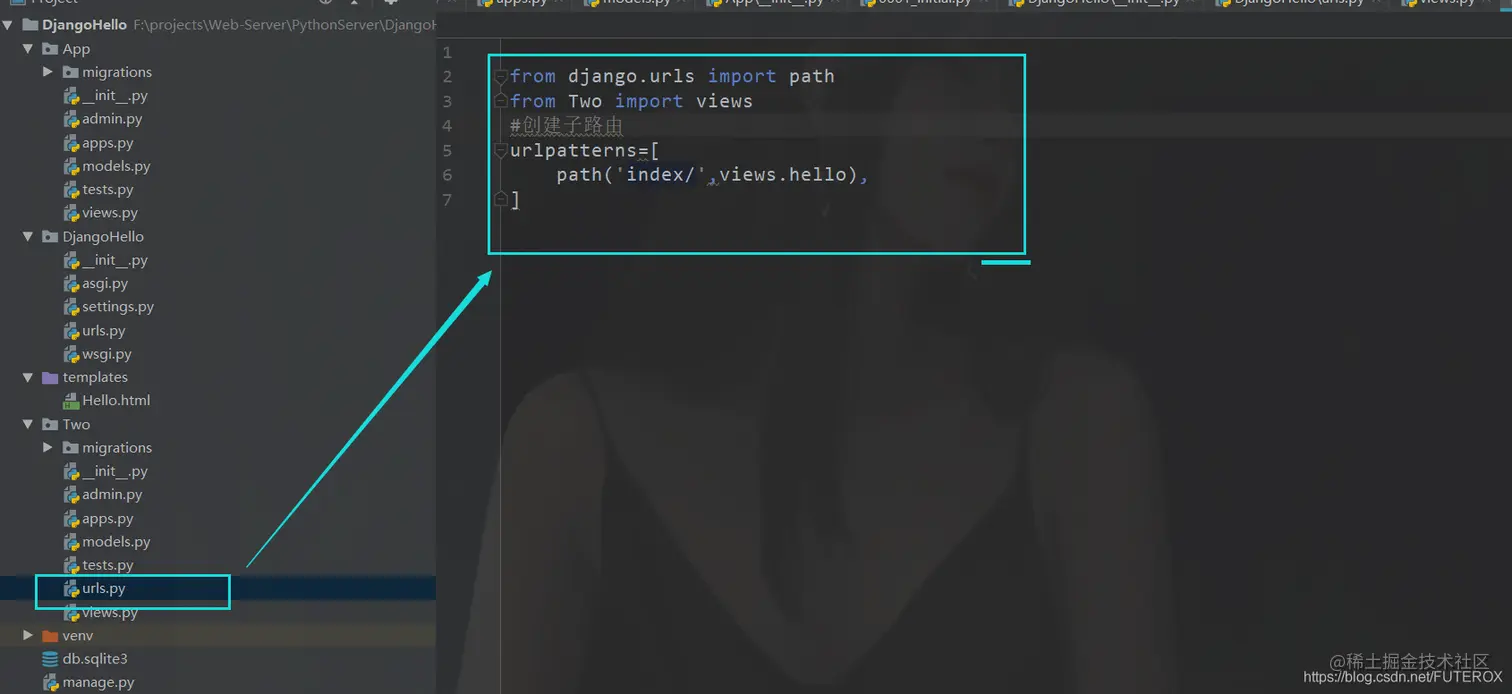The width and height of the screenshot is (1512, 694).
Task: Fold the import block at line 2
Action: coord(500,76)
